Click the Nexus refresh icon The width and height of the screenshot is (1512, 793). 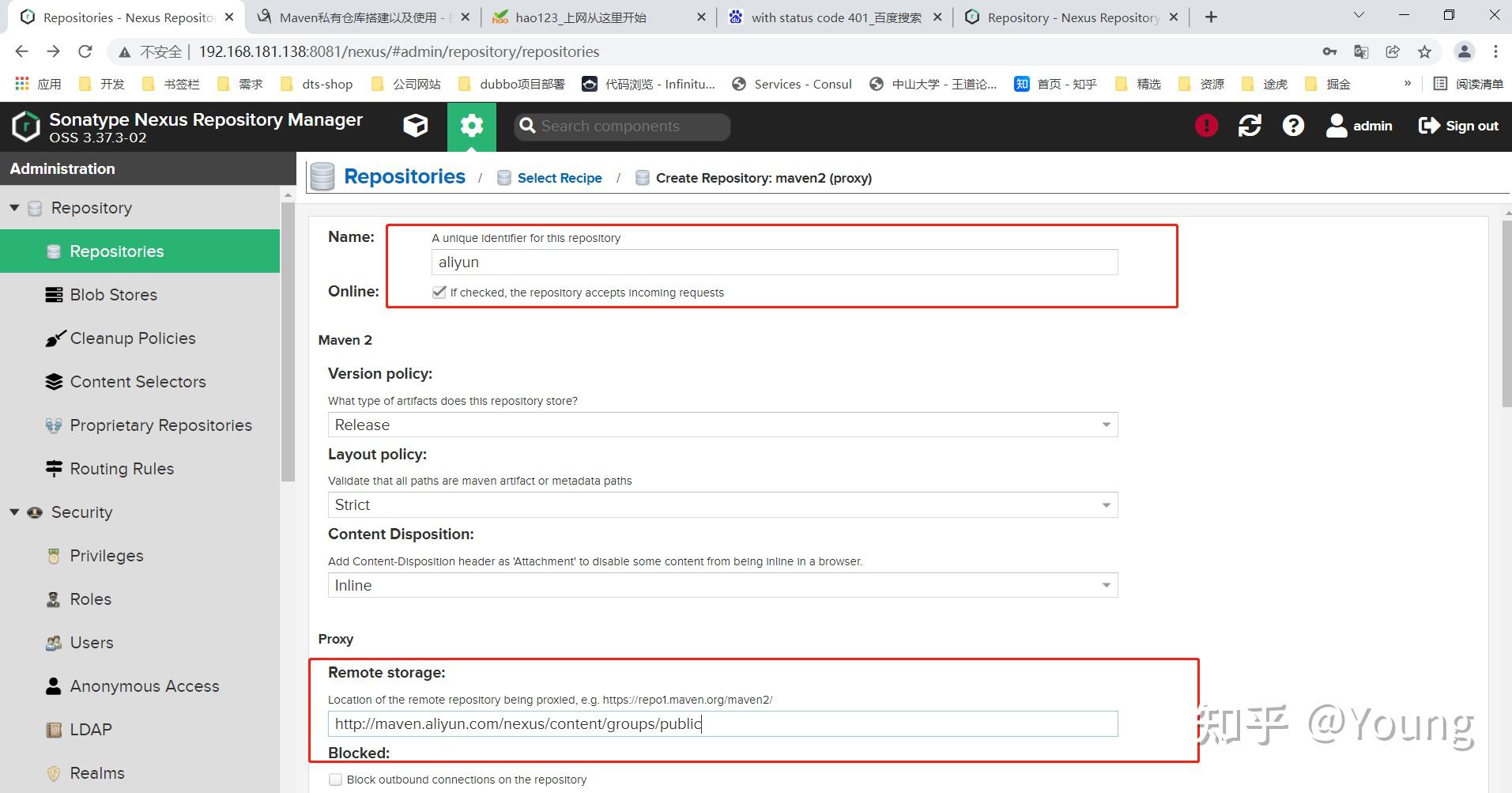click(x=1250, y=126)
